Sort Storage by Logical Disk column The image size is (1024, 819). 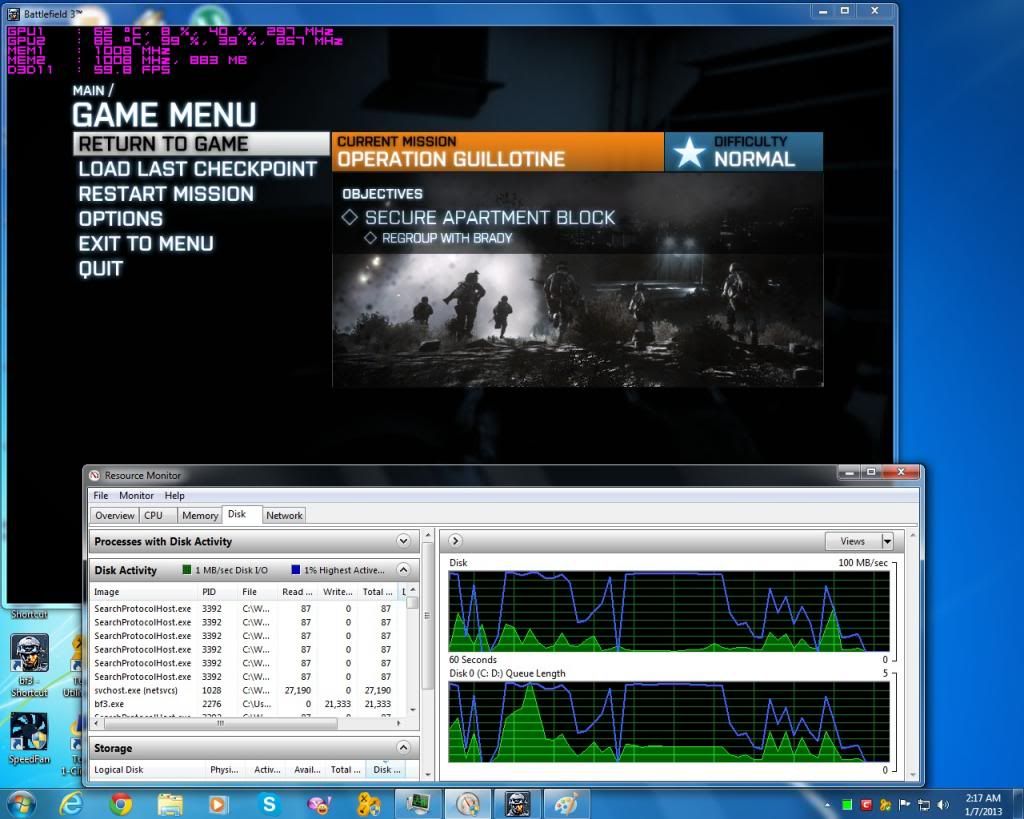pyautogui.click(x=148, y=769)
